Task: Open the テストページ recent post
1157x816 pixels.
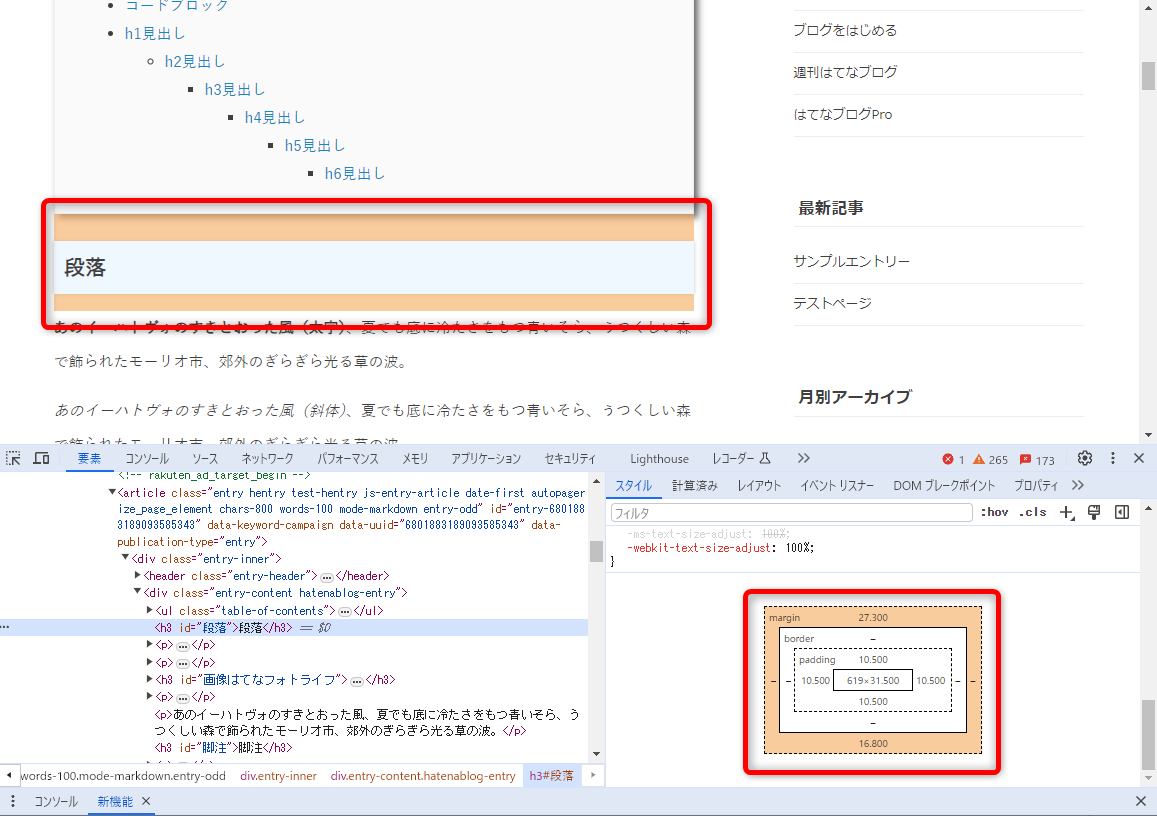Action: click(x=832, y=303)
